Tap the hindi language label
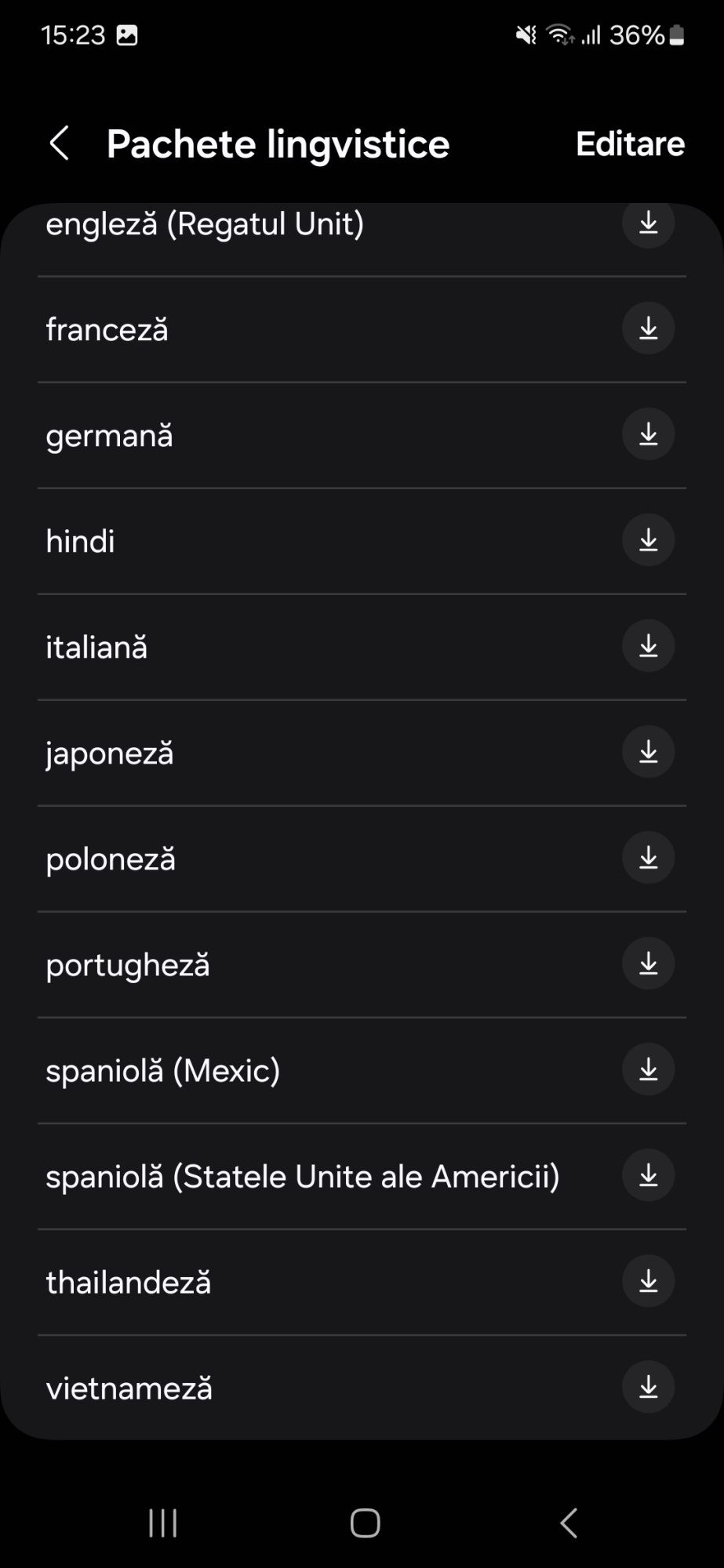Image resolution: width=724 pixels, height=1568 pixels. tap(80, 541)
